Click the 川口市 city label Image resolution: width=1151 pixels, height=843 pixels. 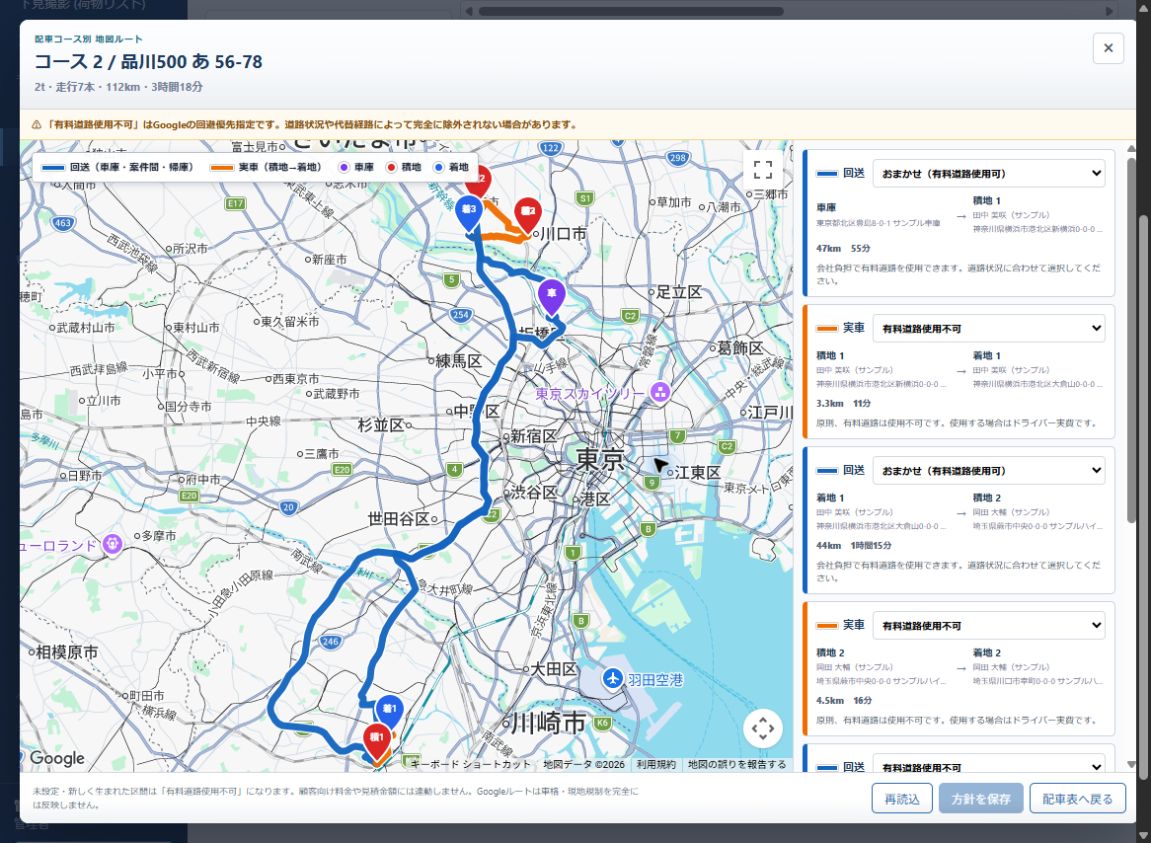564,234
